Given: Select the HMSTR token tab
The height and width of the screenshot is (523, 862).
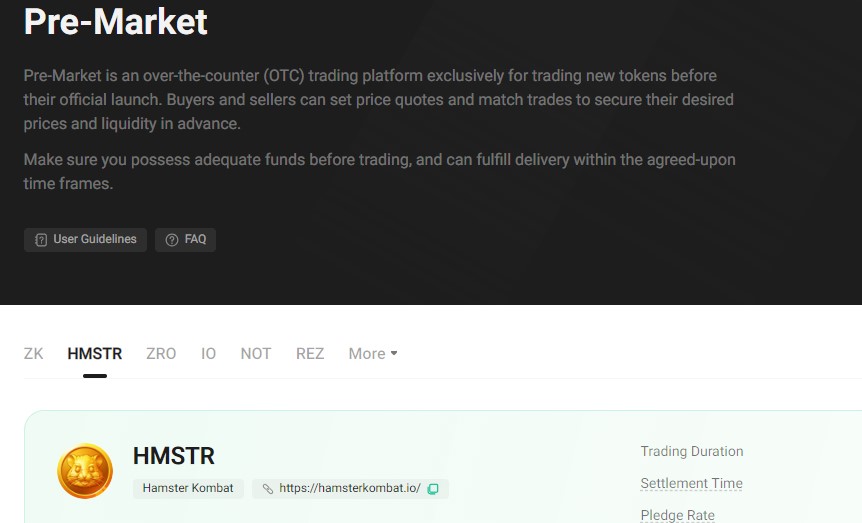Looking at the screenshot, I should [x=95, y=354].
